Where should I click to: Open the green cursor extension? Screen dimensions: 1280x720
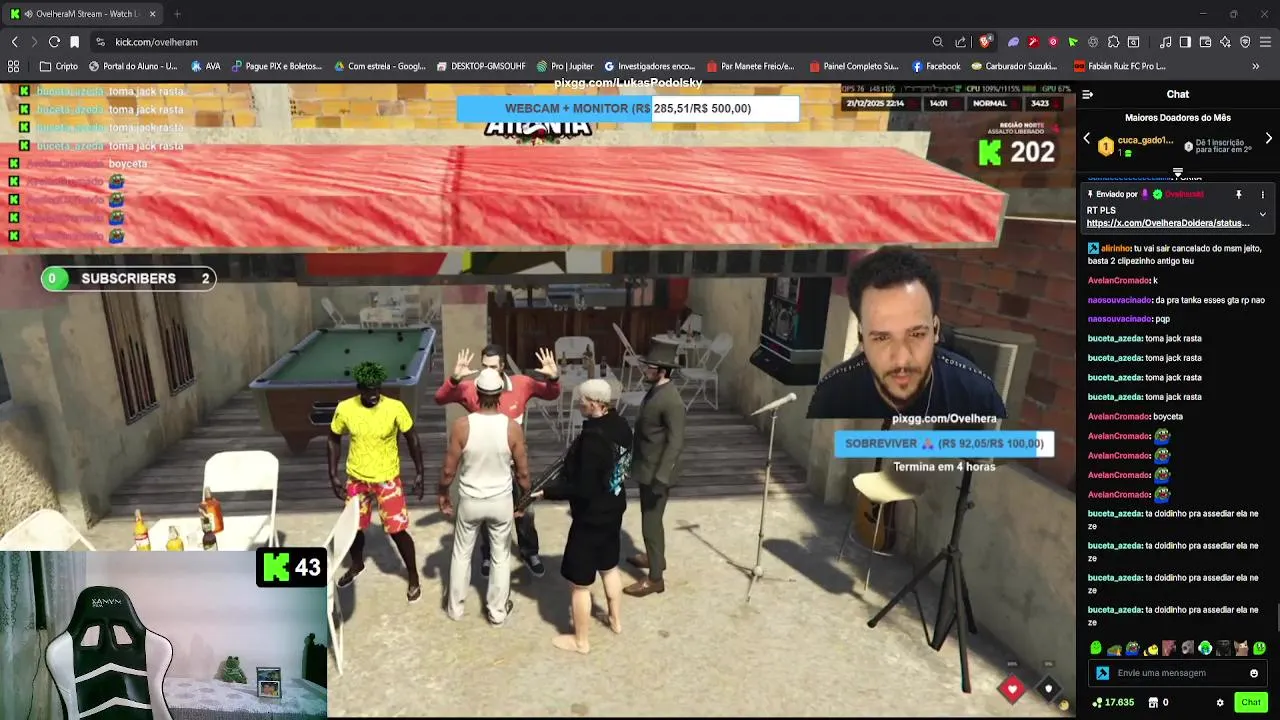pyautogui.click(x=1073, y=42)
